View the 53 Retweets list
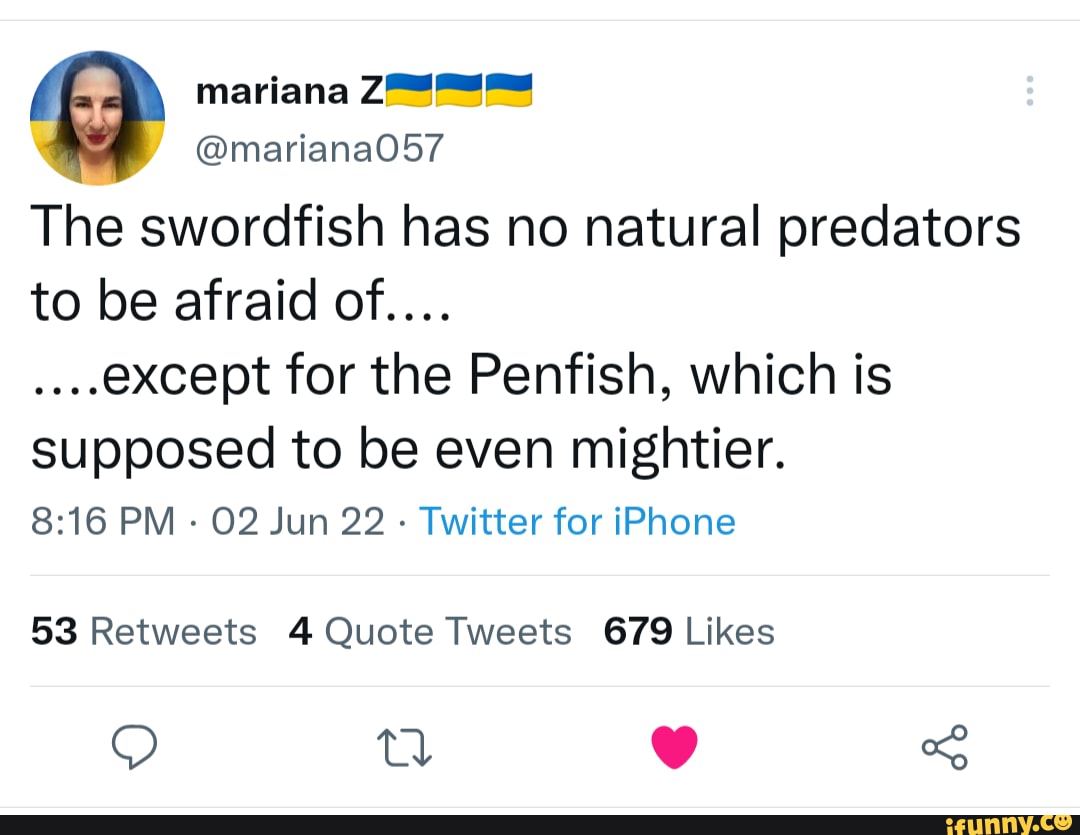Screen dimensions: 1080x835 click(143, 631)
